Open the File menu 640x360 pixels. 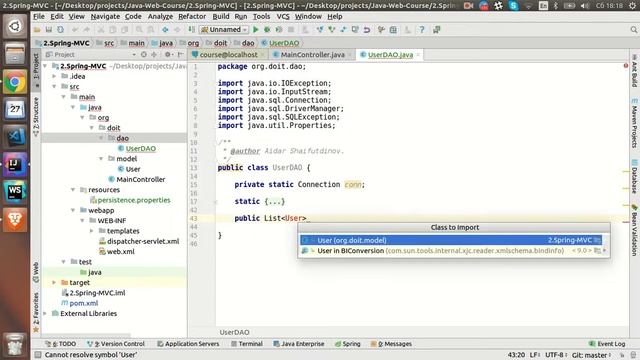(39, 16)
